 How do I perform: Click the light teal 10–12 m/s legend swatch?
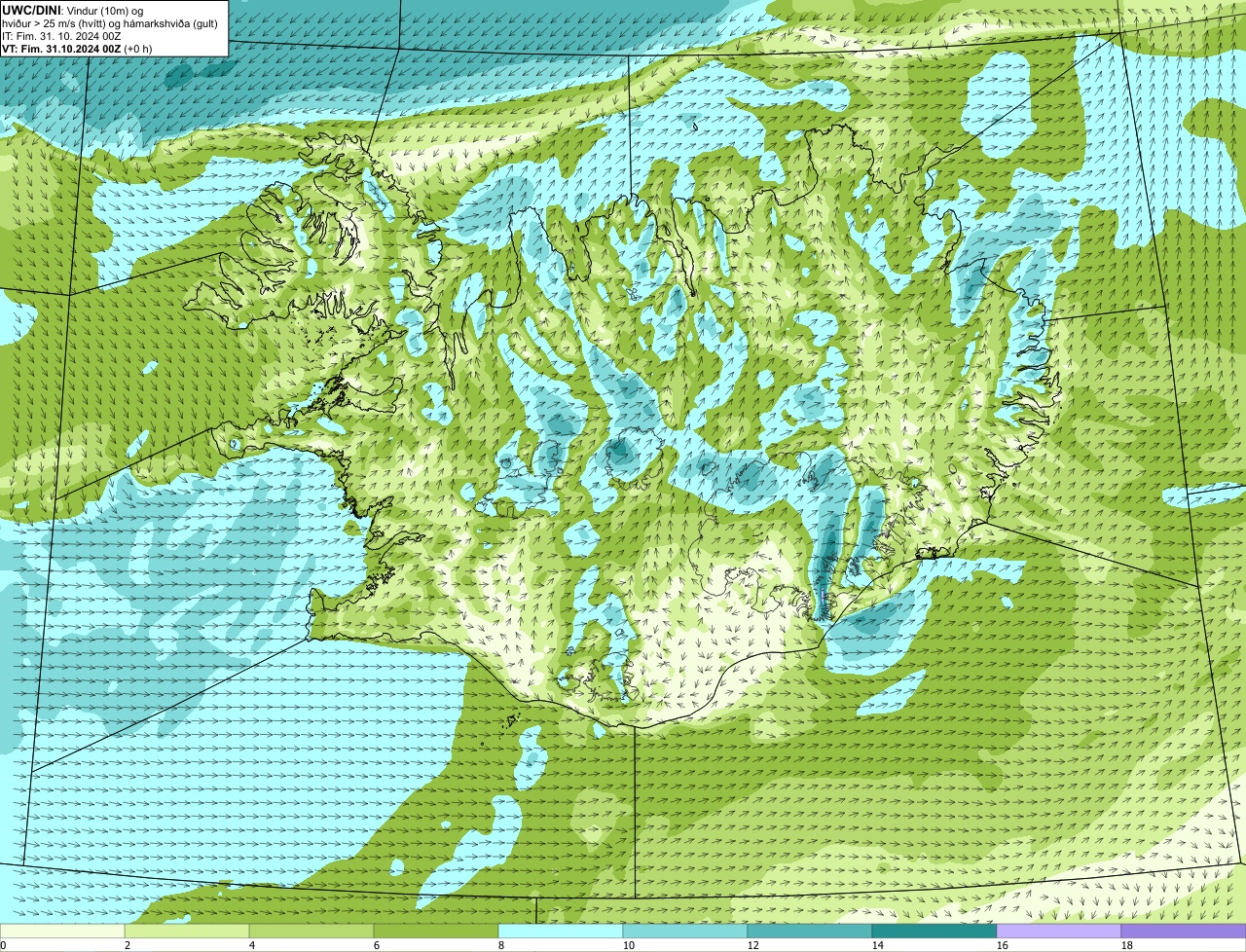(685, 931)
